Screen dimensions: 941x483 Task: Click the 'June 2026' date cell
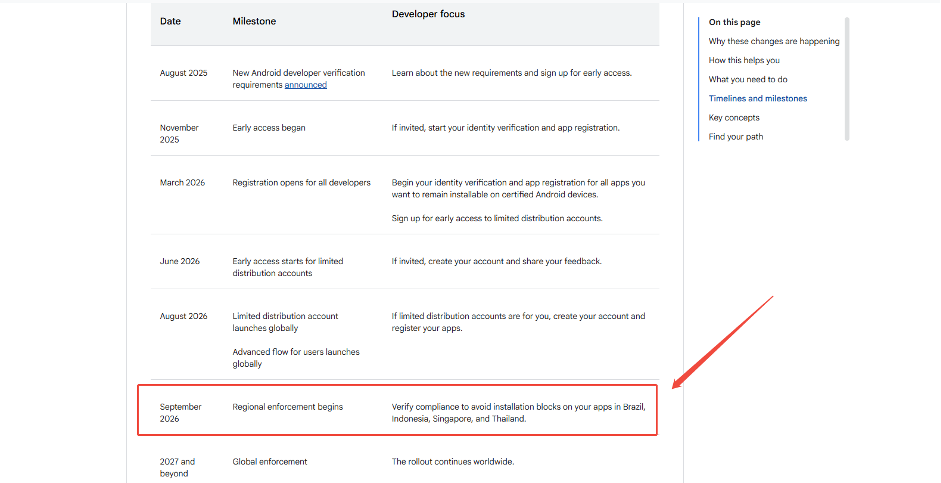(180, 261)
